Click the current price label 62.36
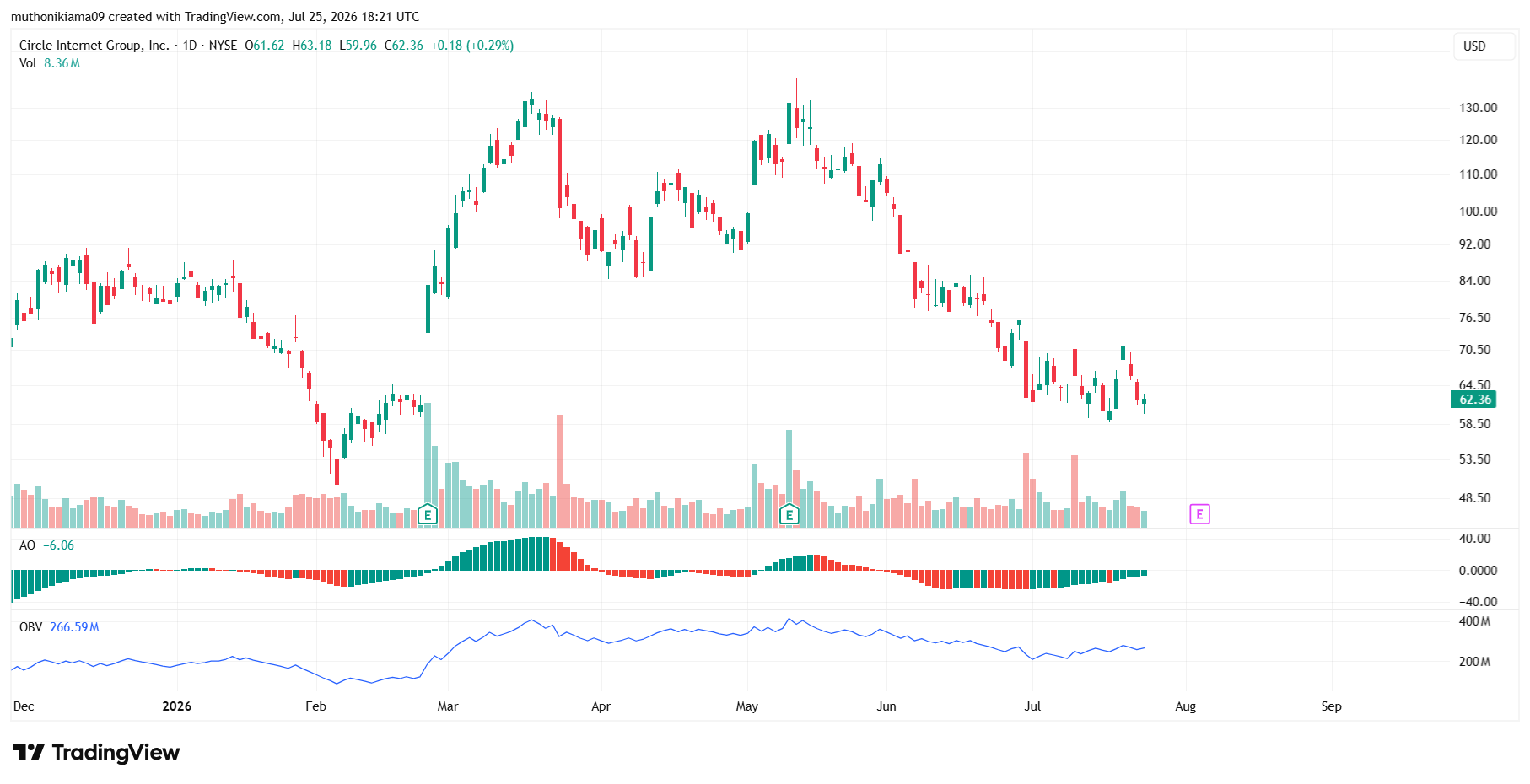Screen dimensions: 1530x784 point(1474,400)
